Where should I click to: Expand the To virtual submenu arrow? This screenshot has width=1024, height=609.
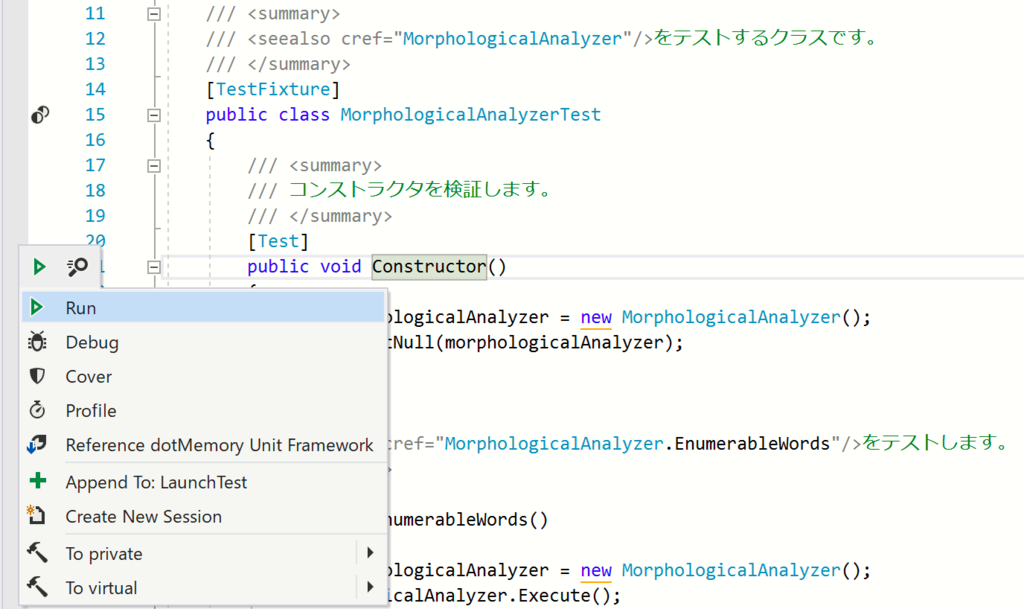point(370,587)
